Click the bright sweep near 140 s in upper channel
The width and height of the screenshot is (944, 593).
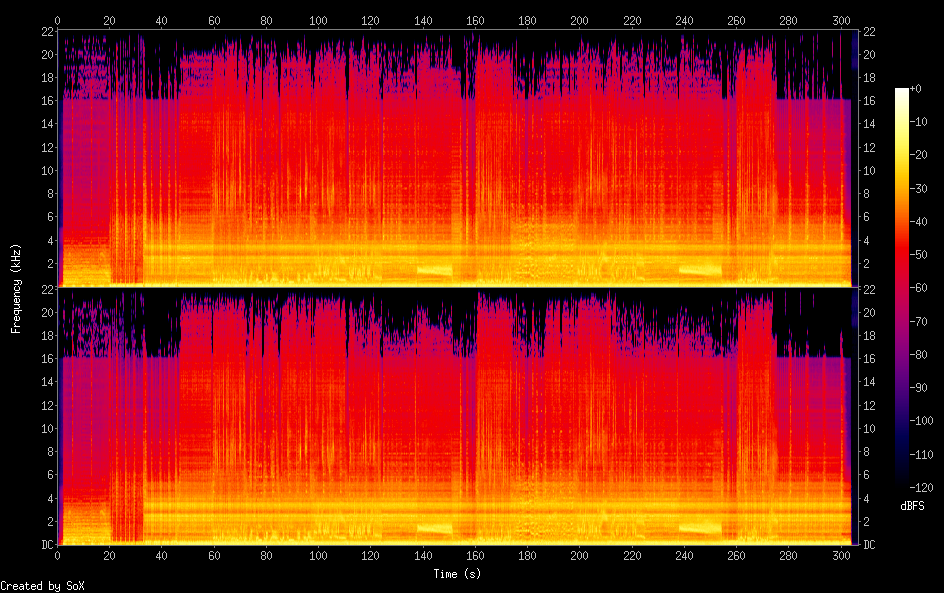pos(434,270)
